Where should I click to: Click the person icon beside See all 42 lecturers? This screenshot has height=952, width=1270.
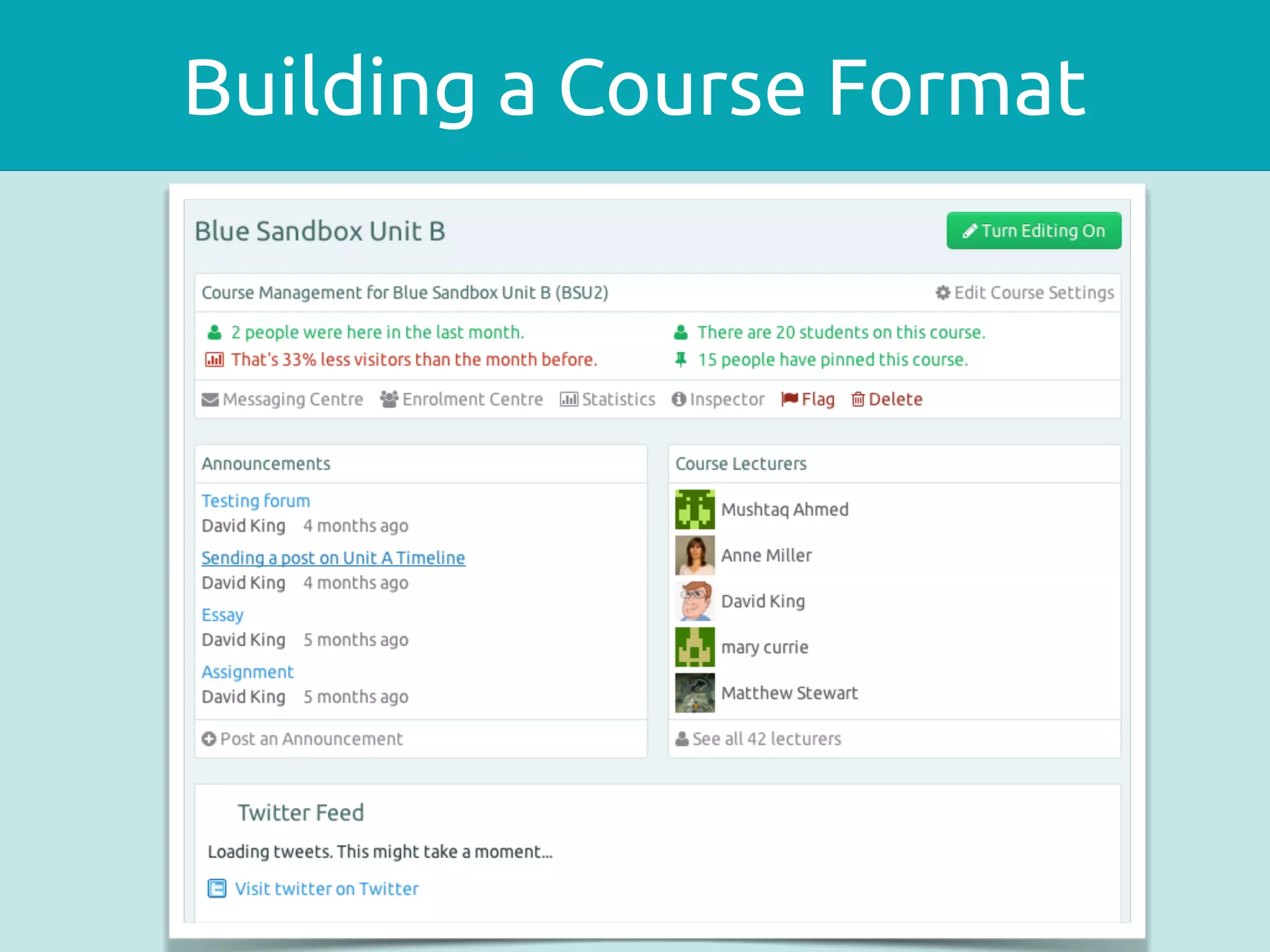pos(682,739)
